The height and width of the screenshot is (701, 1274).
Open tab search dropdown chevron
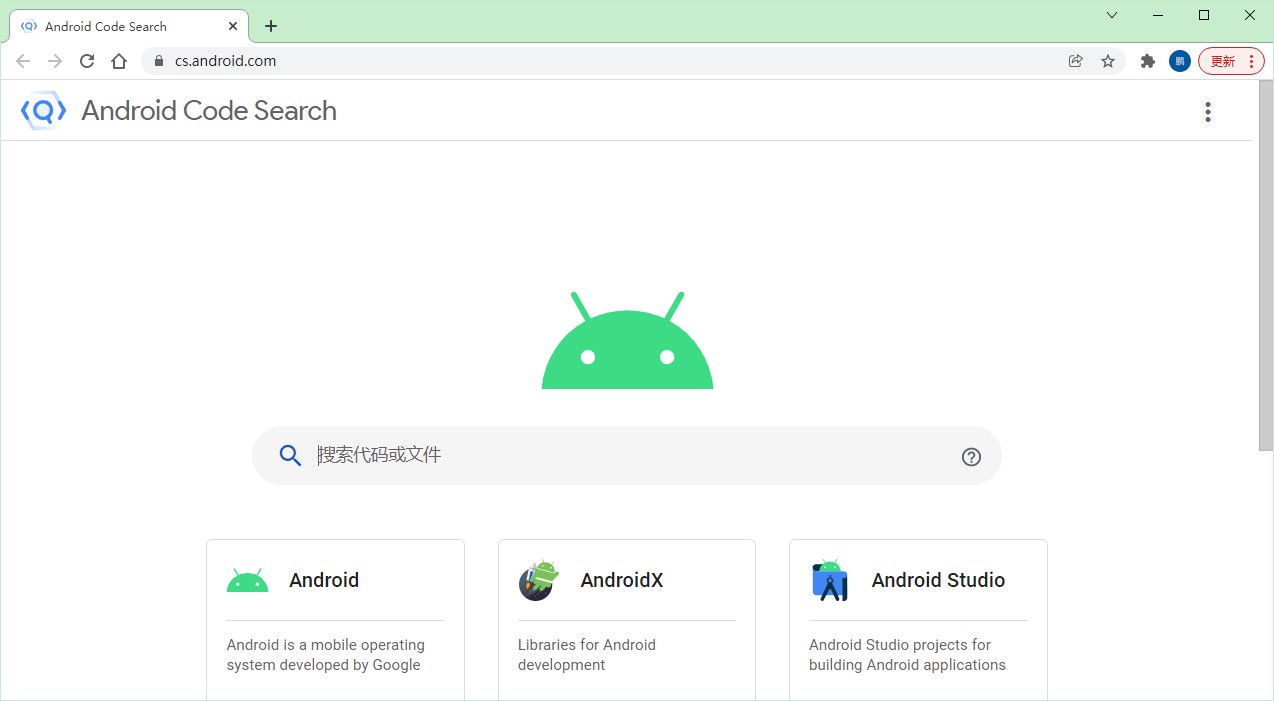coord(1112,15)
